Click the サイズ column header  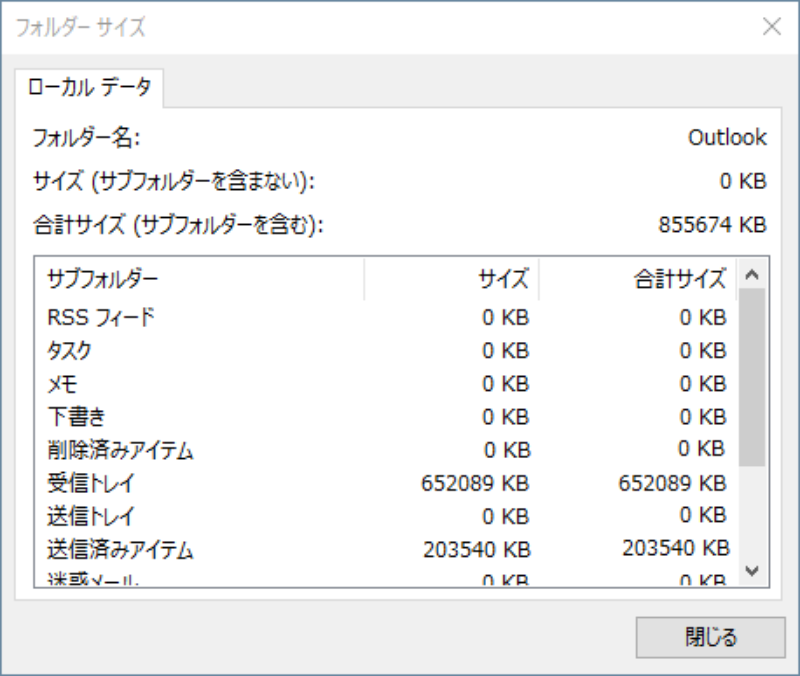coord(452,279)
